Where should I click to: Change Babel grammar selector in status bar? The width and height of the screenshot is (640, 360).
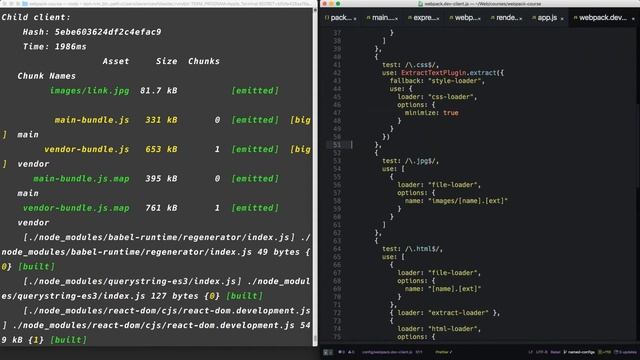pyautogui.click(x=556, y=352)
